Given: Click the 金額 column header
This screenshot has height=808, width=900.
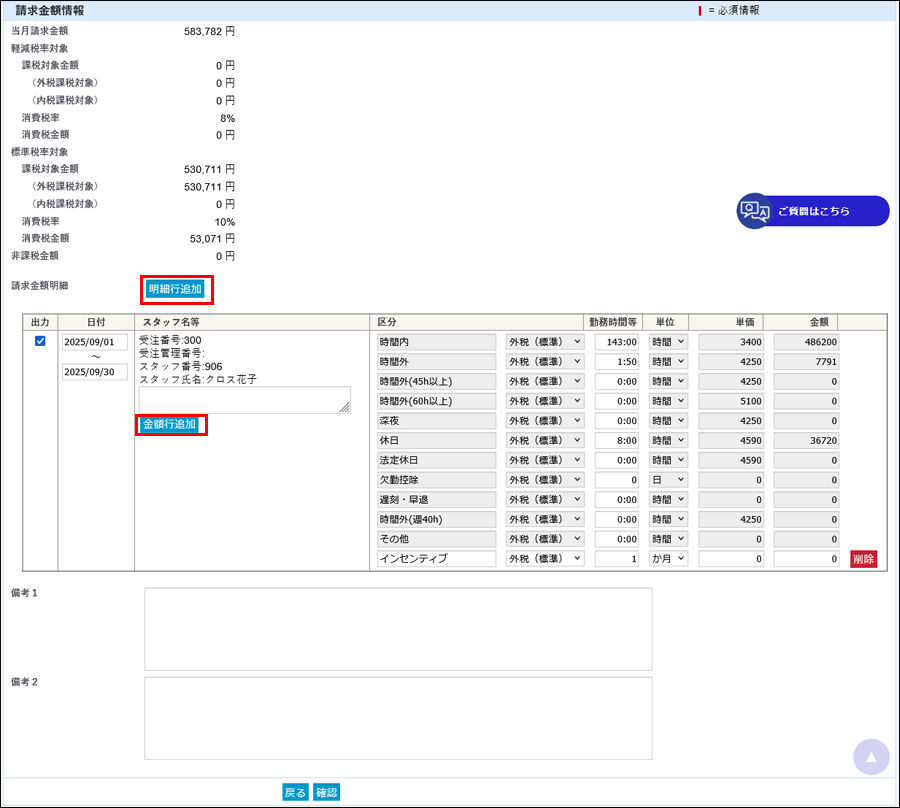Looking at the screenshot, I should pyautogui.click(x=818, y=322).
